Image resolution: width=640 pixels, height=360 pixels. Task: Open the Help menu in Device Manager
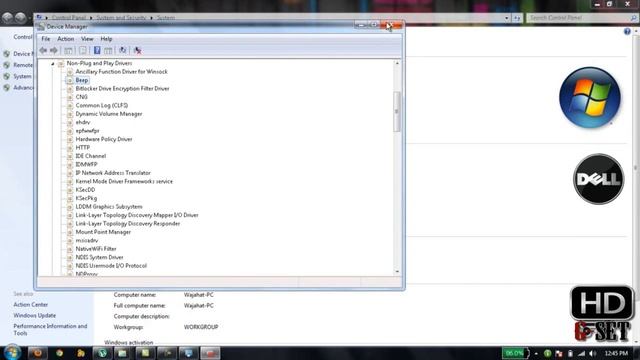(x=106, y=39)
